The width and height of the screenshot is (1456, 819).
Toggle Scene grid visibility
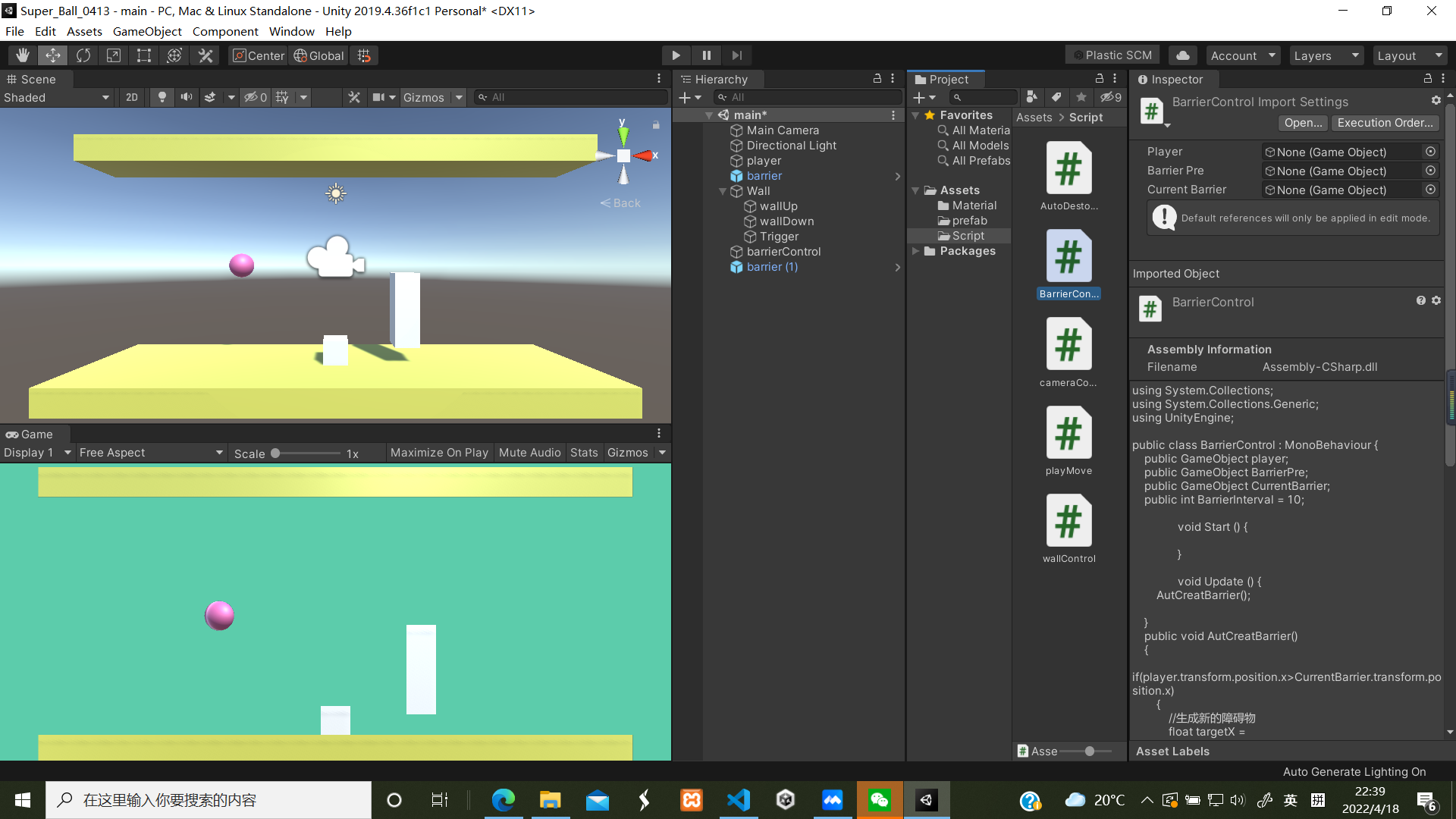282,97
